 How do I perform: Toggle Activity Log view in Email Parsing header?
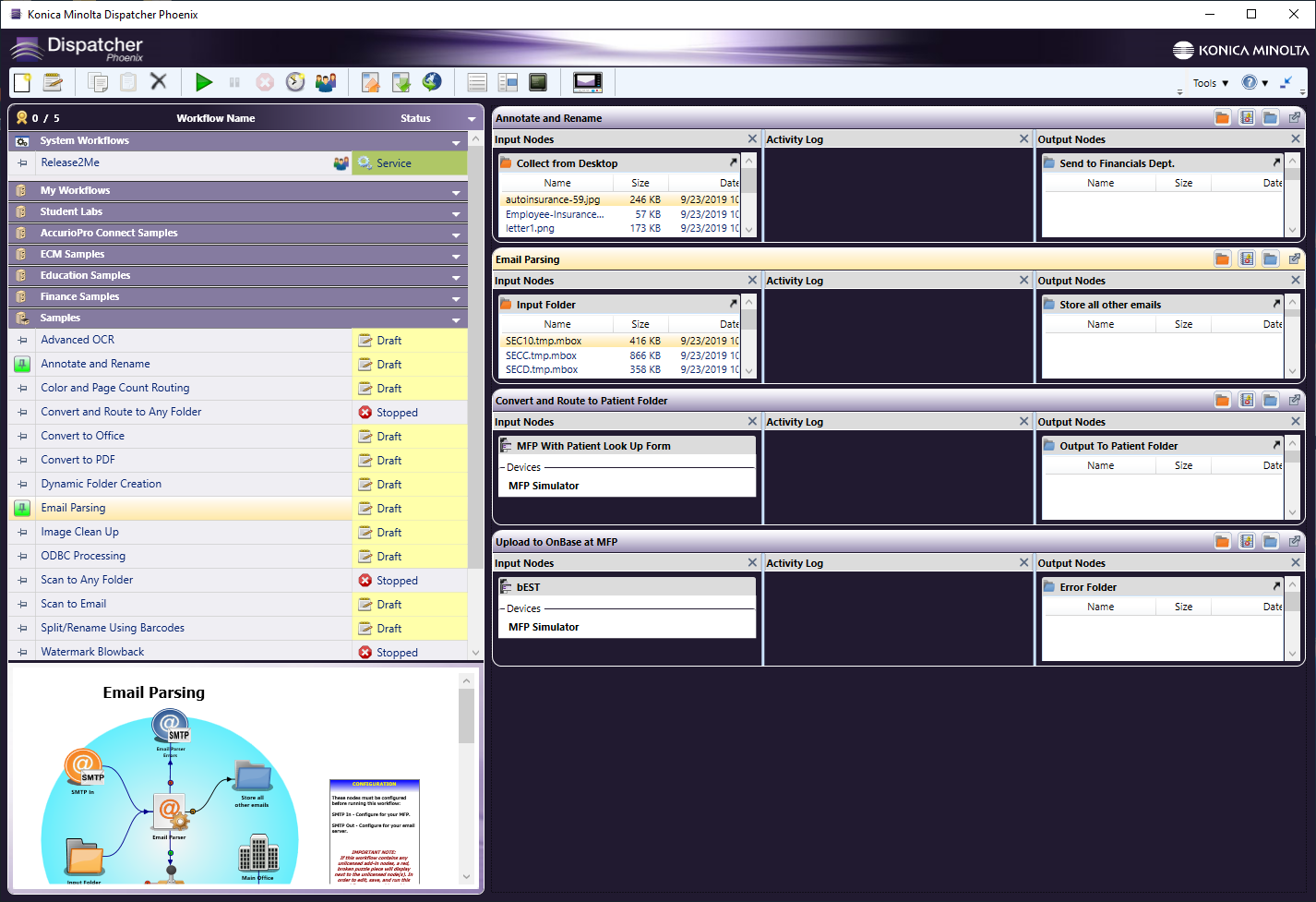tap(1247, 259)
